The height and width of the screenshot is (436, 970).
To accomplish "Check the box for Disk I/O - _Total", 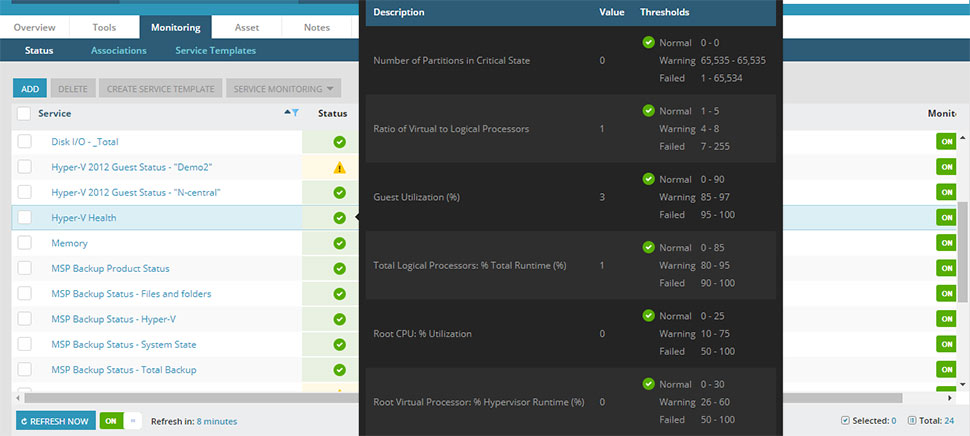I will tap(24, 142).
